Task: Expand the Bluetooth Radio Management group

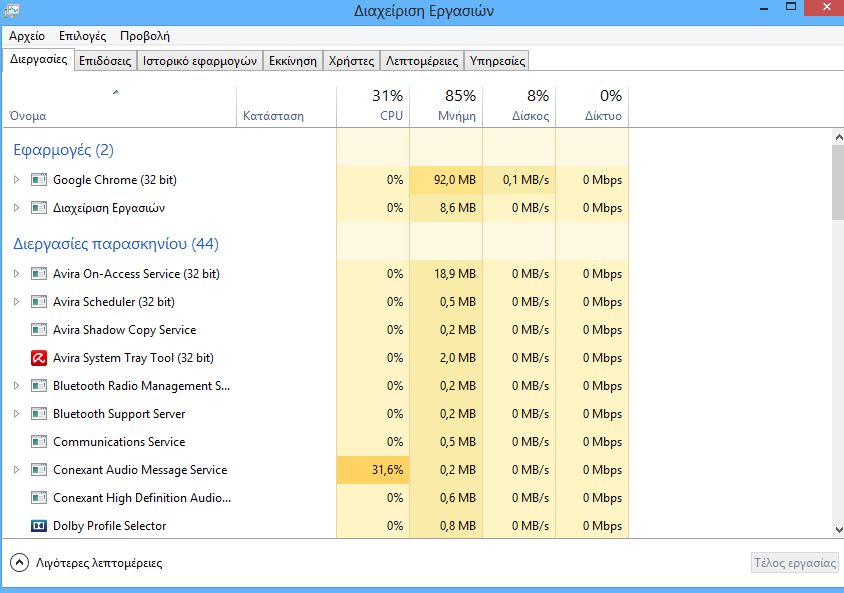Action: [x=17, y=386]
